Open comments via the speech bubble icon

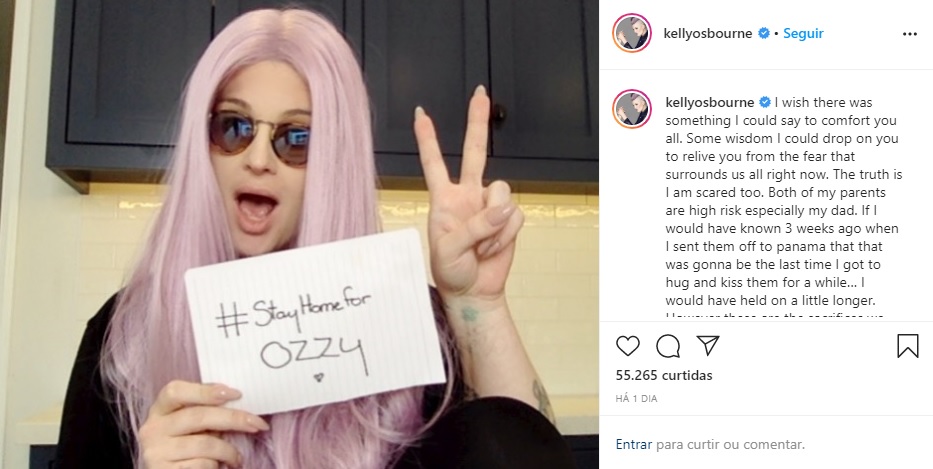coord(668,346)
